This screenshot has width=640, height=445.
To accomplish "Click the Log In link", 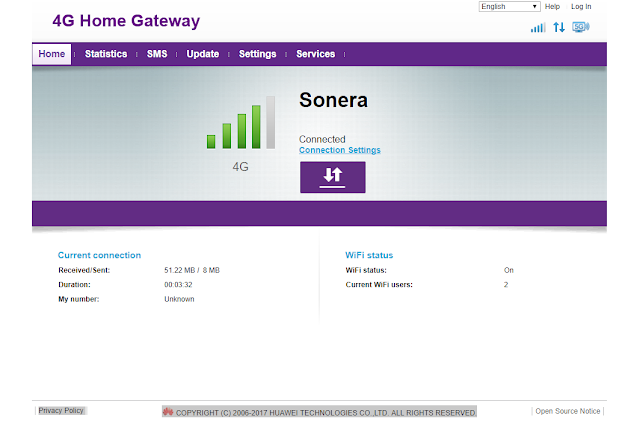I will 581,7.
